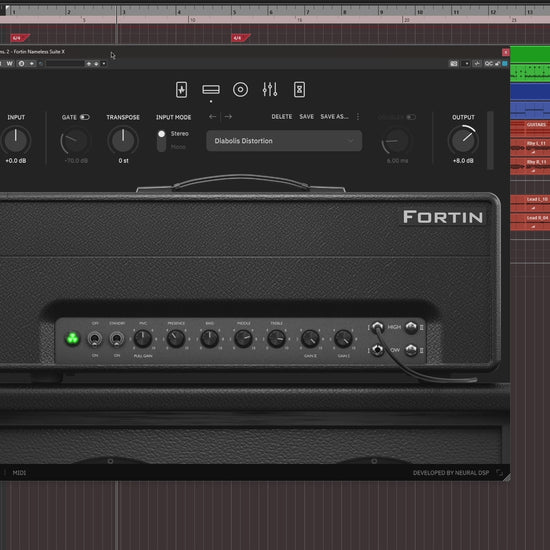Image resolution: width=550 pixels, height=550 pixels.
Task: Click Developed by Neural DSP text
Action: 451,472
